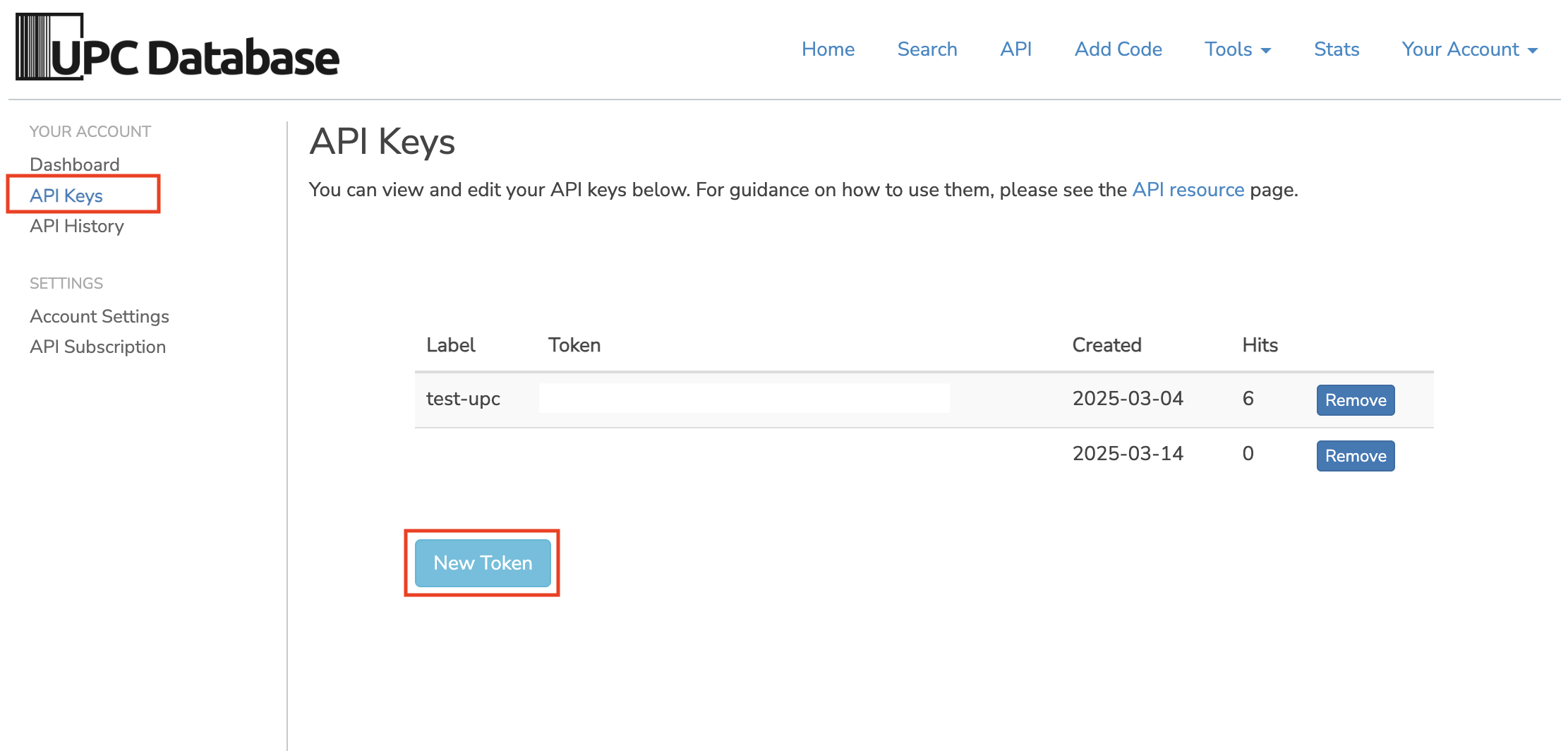Open the Tools dropdown menu
The height and width of the screenshot is (751, 1568).
1238,49
